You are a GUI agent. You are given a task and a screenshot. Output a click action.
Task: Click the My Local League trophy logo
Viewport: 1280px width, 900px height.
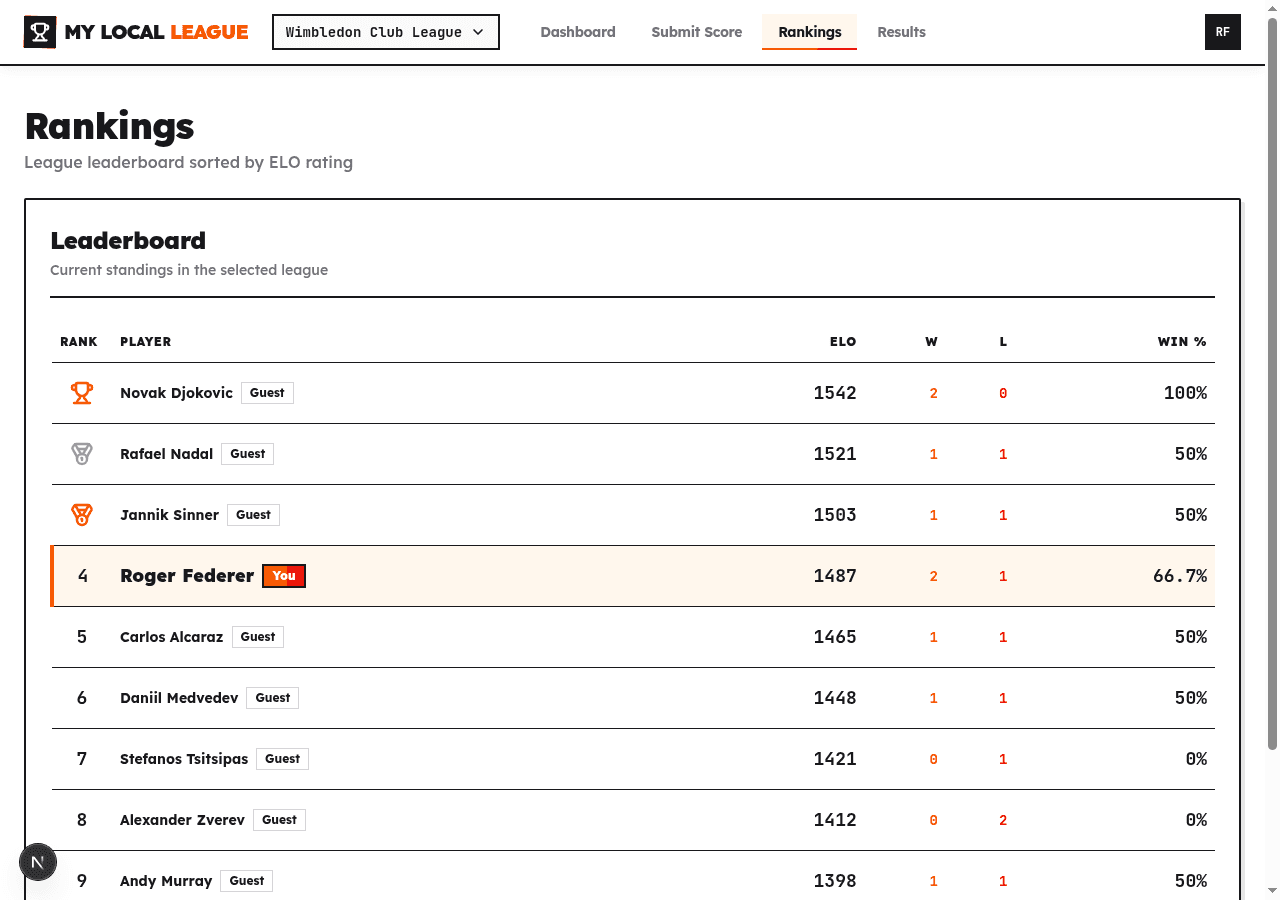(x=39, y=31)
